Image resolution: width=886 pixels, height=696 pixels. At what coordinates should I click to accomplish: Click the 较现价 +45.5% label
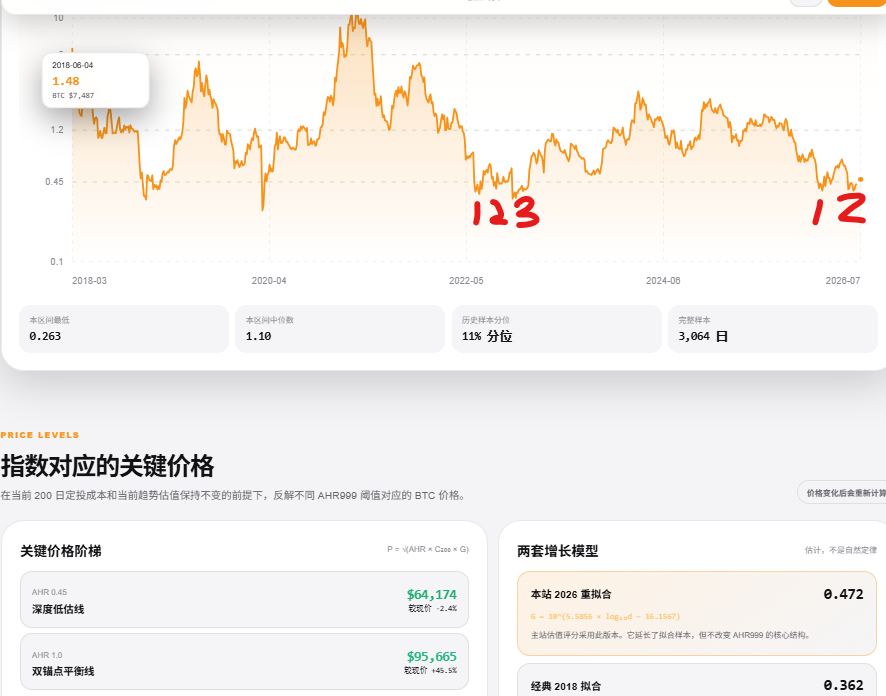tap(431, 671)
